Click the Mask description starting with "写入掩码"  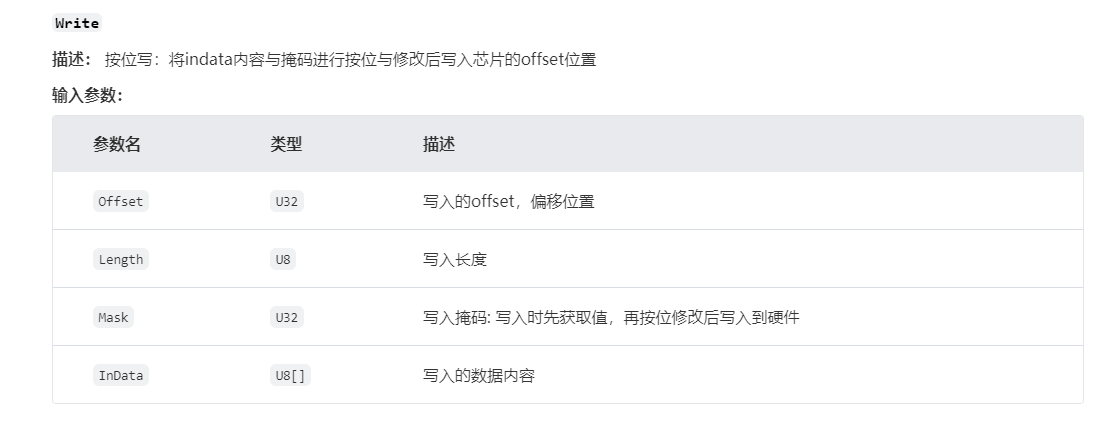point(610,317)
